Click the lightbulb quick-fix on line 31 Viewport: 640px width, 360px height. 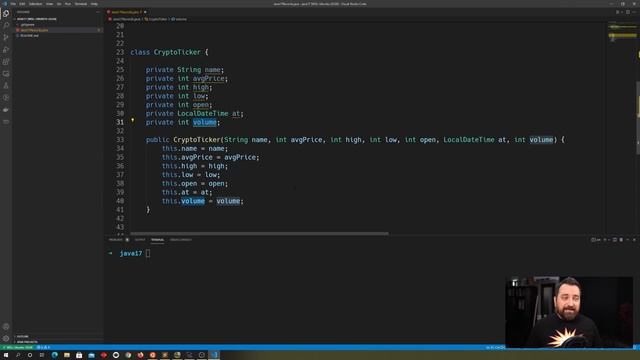(x=132, y=120)
